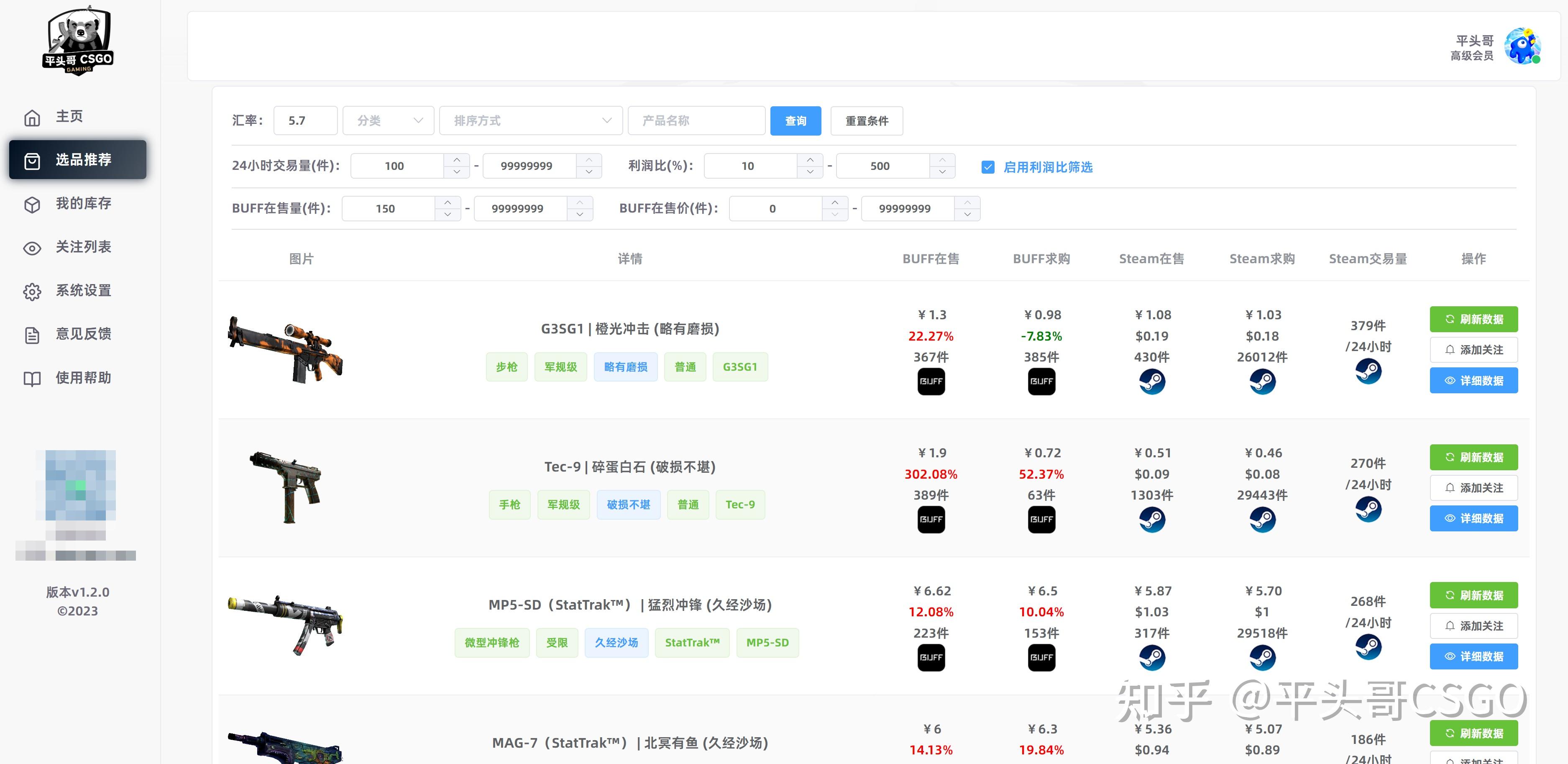This screenshot has width=1568, height=764.
Task: Decrease the 利润比 maximum value
Action: click(x=942, y=172)
